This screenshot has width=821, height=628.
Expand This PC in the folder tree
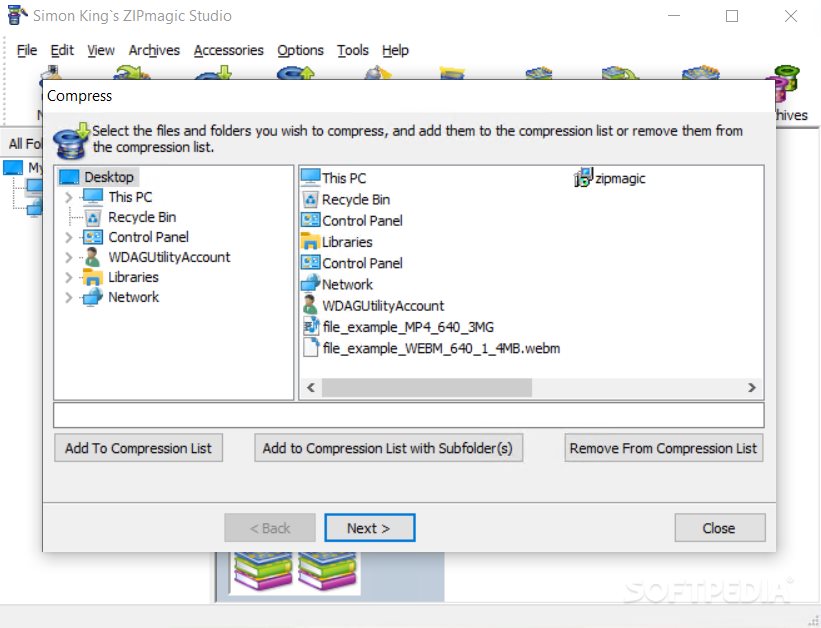[69, 197]
